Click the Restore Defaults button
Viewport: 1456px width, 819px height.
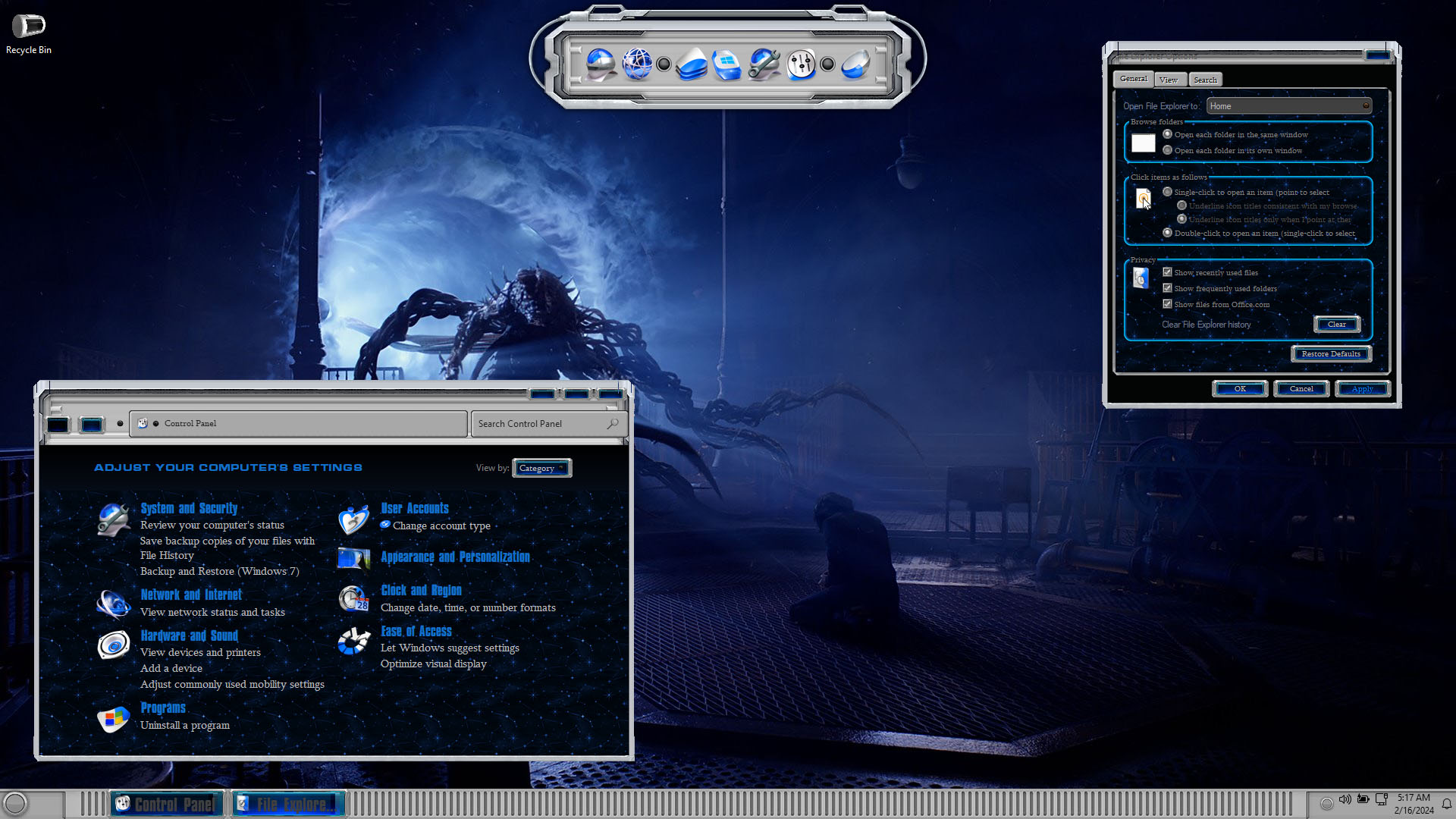tap(1330, 354)
